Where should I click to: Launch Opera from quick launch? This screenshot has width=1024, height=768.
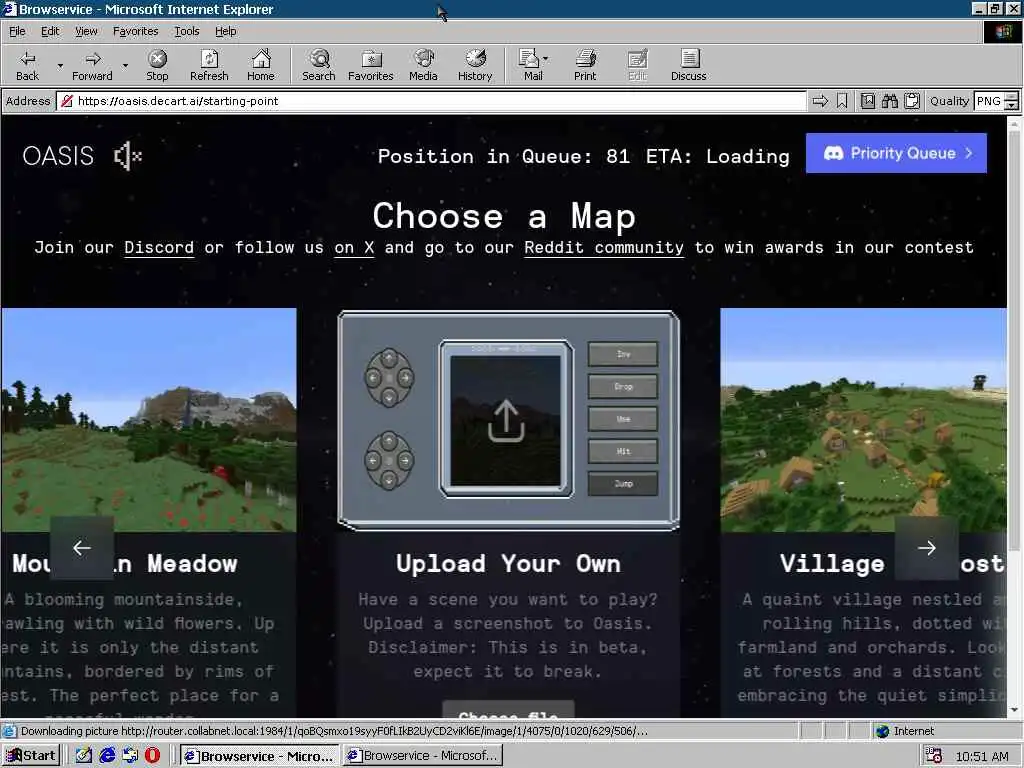click(x=152, y=756)
